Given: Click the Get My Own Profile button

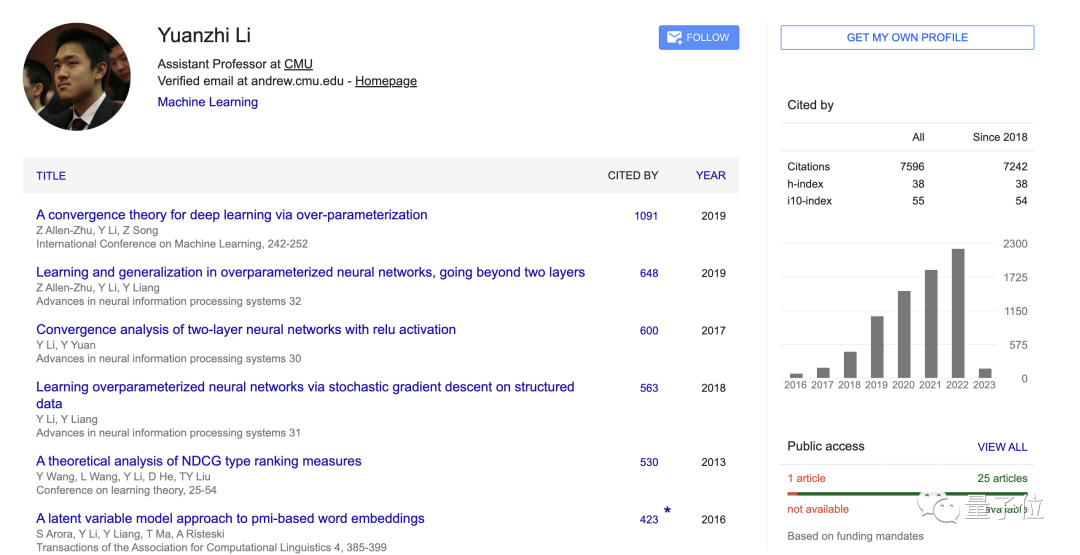Looking at the screenshot, I should (907, 38).
